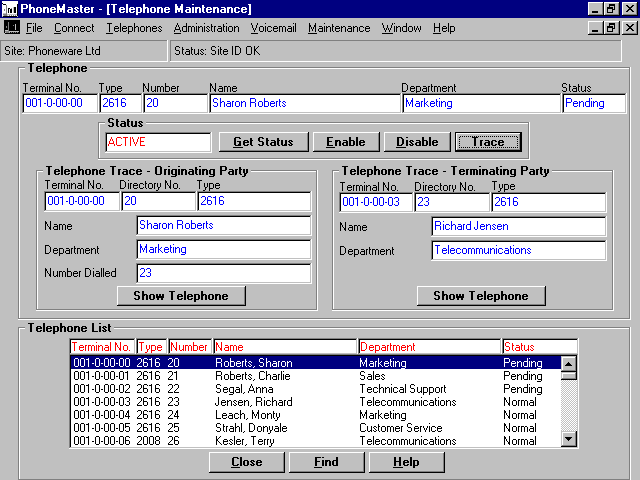The image size is (640, 480).
Task: Click the Trace button
Action: [488, 142]
